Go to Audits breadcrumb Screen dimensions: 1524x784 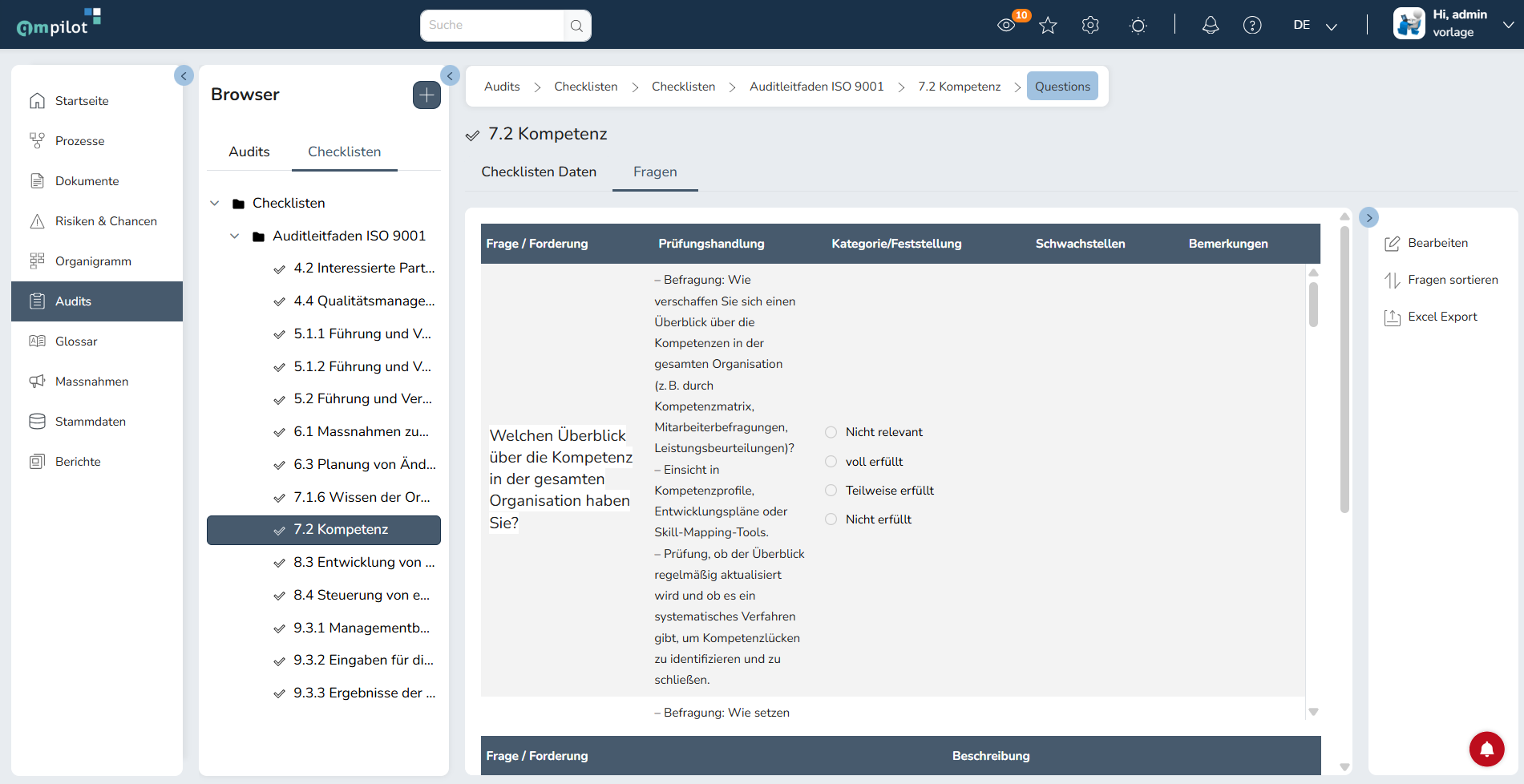502,87
